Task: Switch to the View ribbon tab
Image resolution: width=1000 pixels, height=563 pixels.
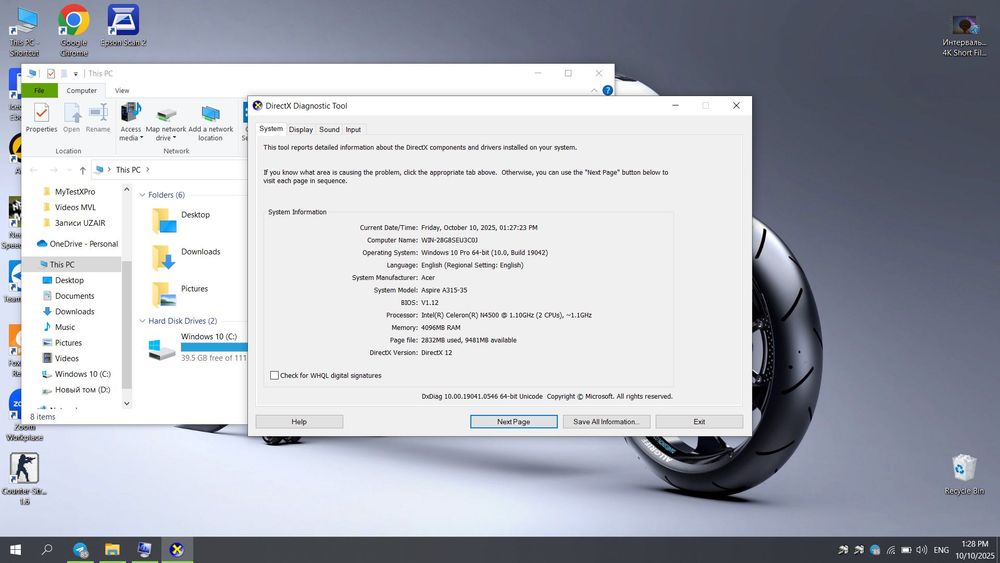Action: [122, 91]
